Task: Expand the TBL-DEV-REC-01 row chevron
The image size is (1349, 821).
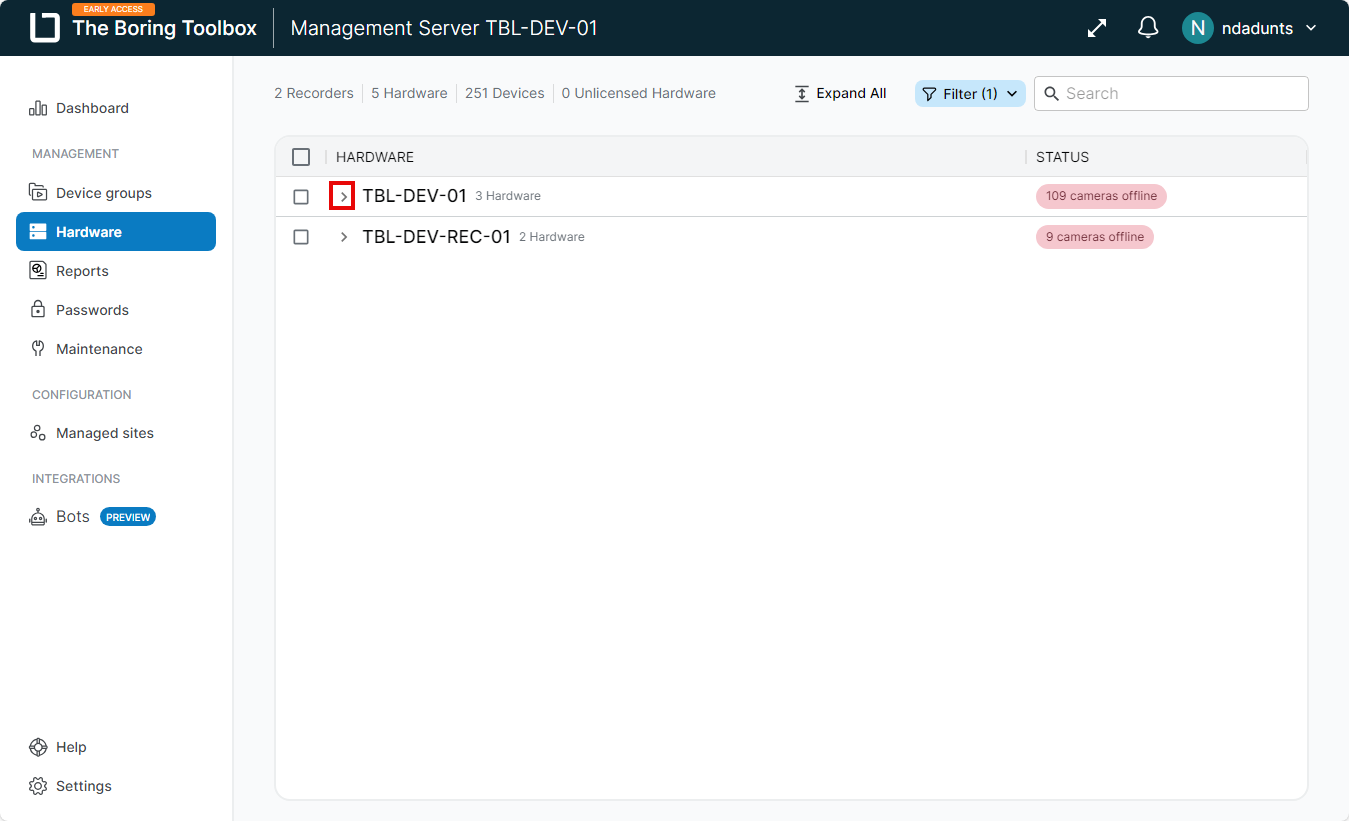Action: (x=343, y=237)
